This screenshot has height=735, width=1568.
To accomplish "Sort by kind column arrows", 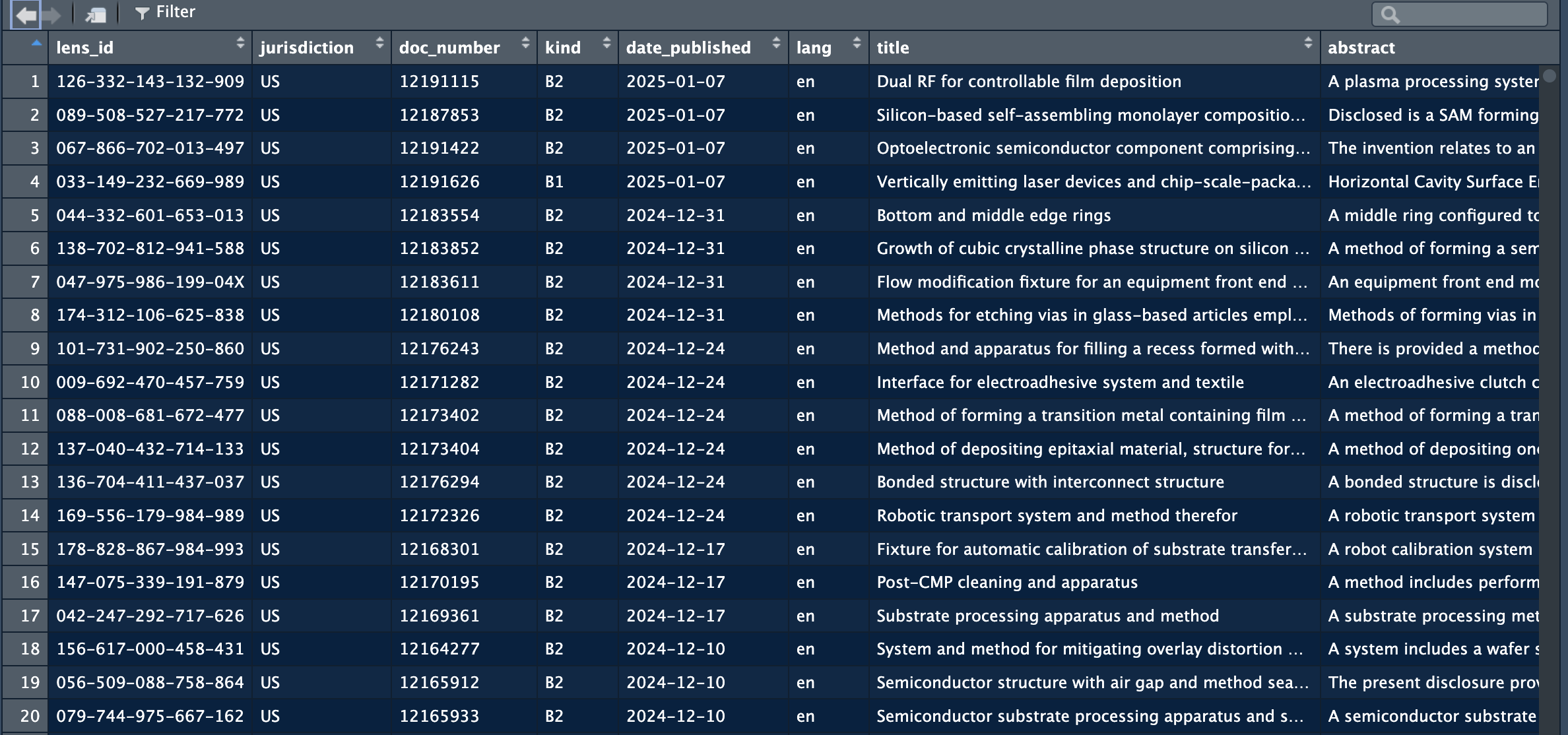I will 606,44.
